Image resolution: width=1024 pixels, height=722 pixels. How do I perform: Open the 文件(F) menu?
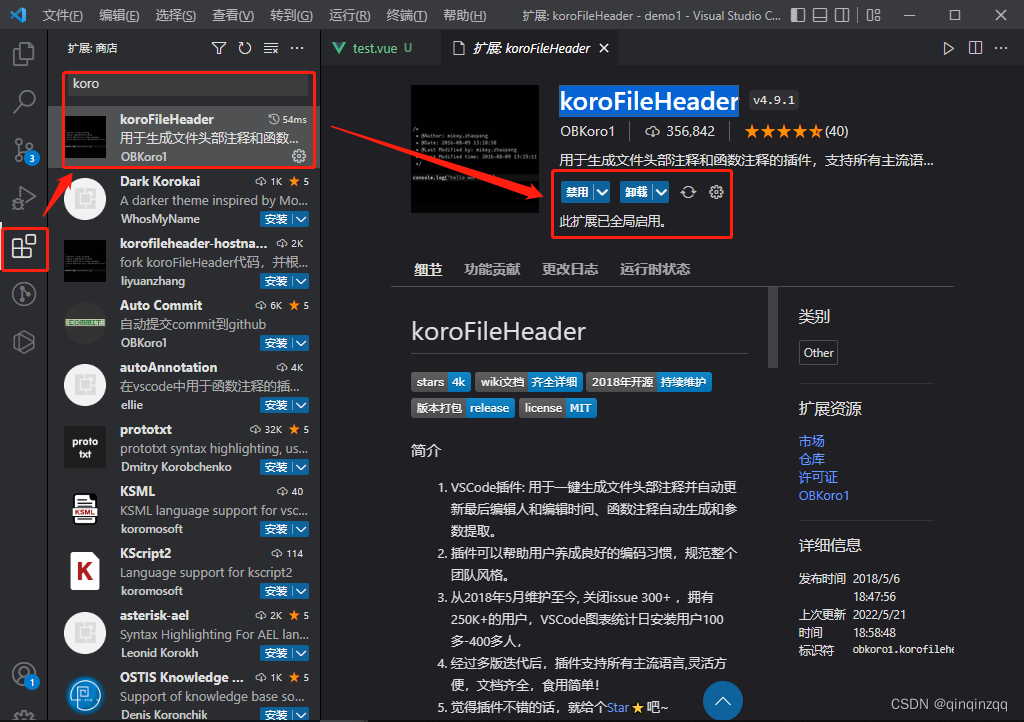point(63,15)
